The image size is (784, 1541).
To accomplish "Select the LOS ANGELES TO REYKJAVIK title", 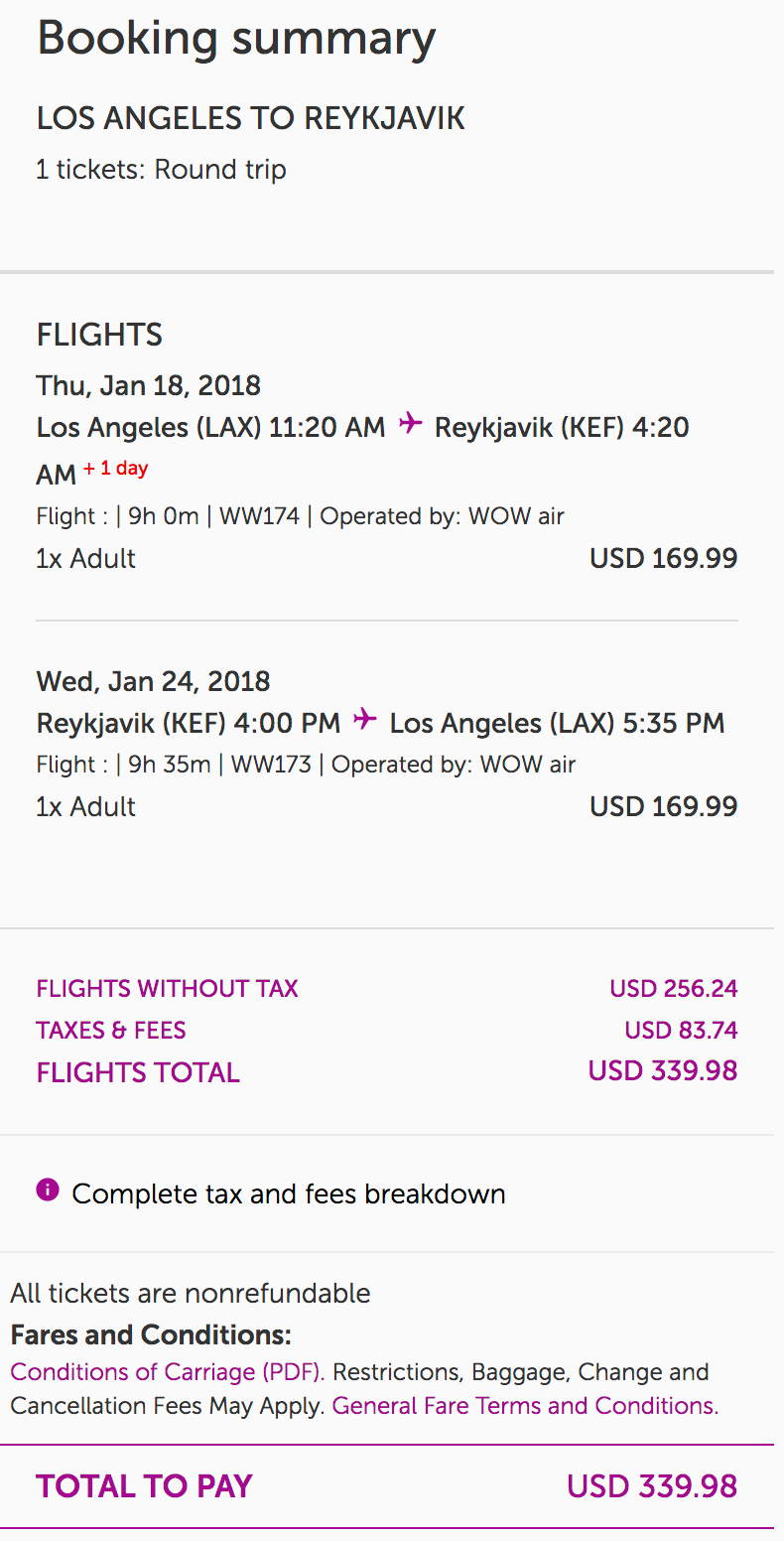I will (250, 119).
